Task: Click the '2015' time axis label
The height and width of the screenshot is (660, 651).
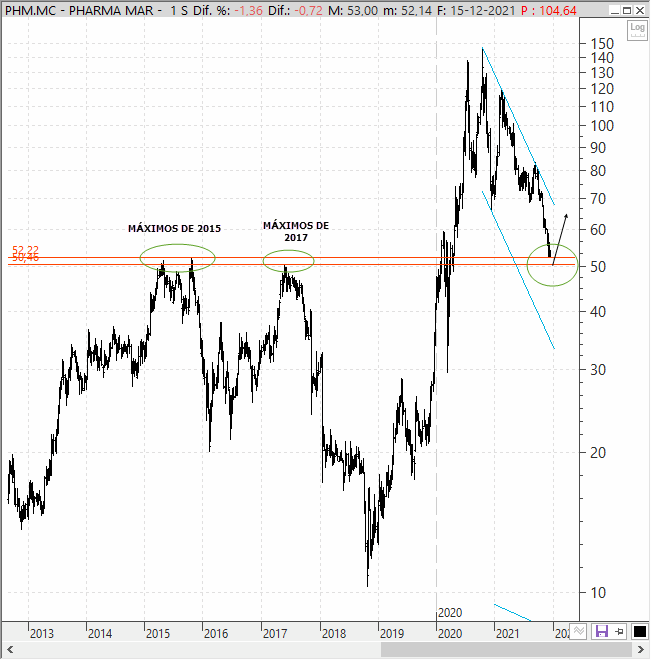Action: pyautogui.click(x=158, y=633)
